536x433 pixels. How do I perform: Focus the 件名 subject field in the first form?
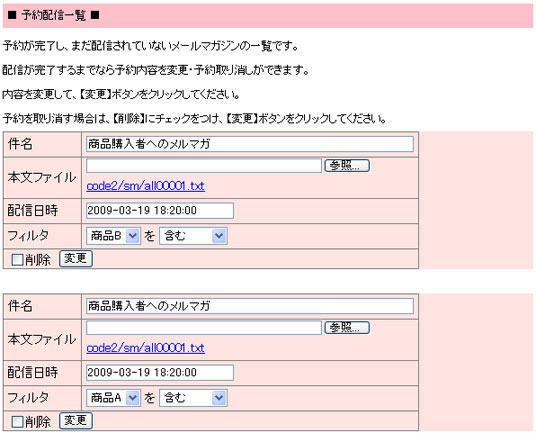point(250,144)
